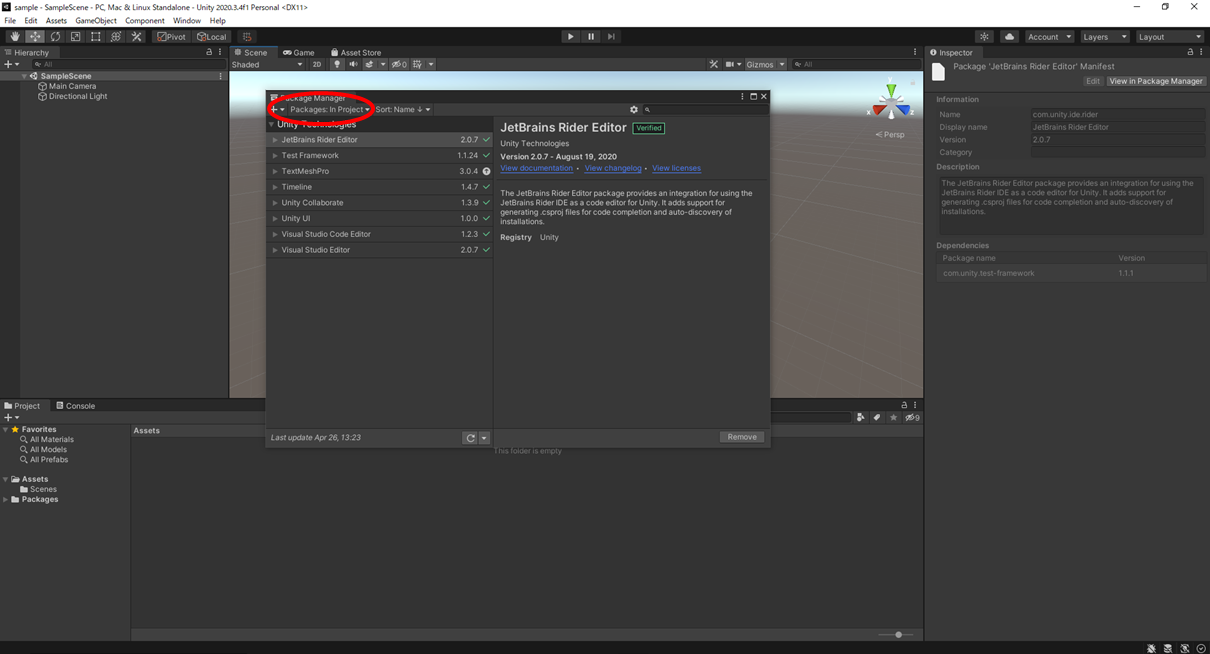Toggle 2D scene view mode
This screenshot has width=1210, height=654.
click(x=318, y=63)
